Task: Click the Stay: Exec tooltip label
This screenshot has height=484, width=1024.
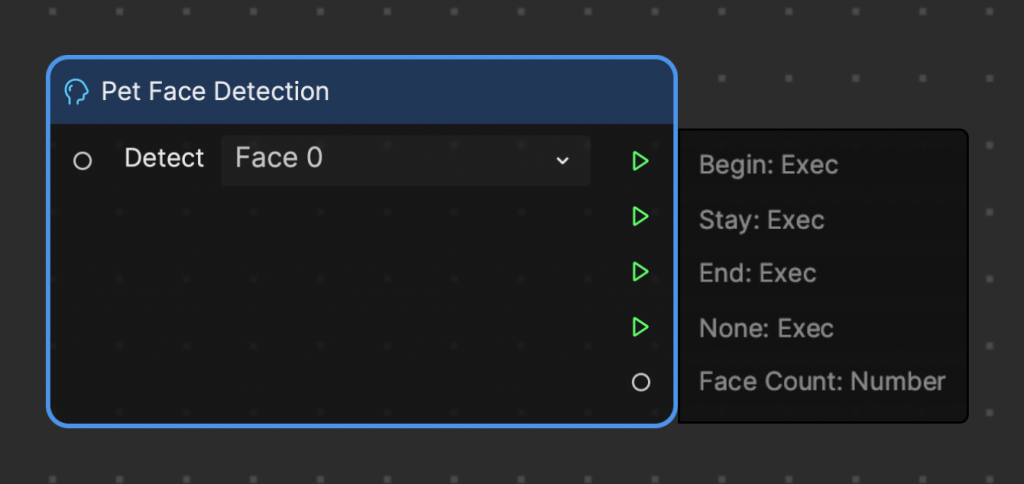Action: point(761,220)
